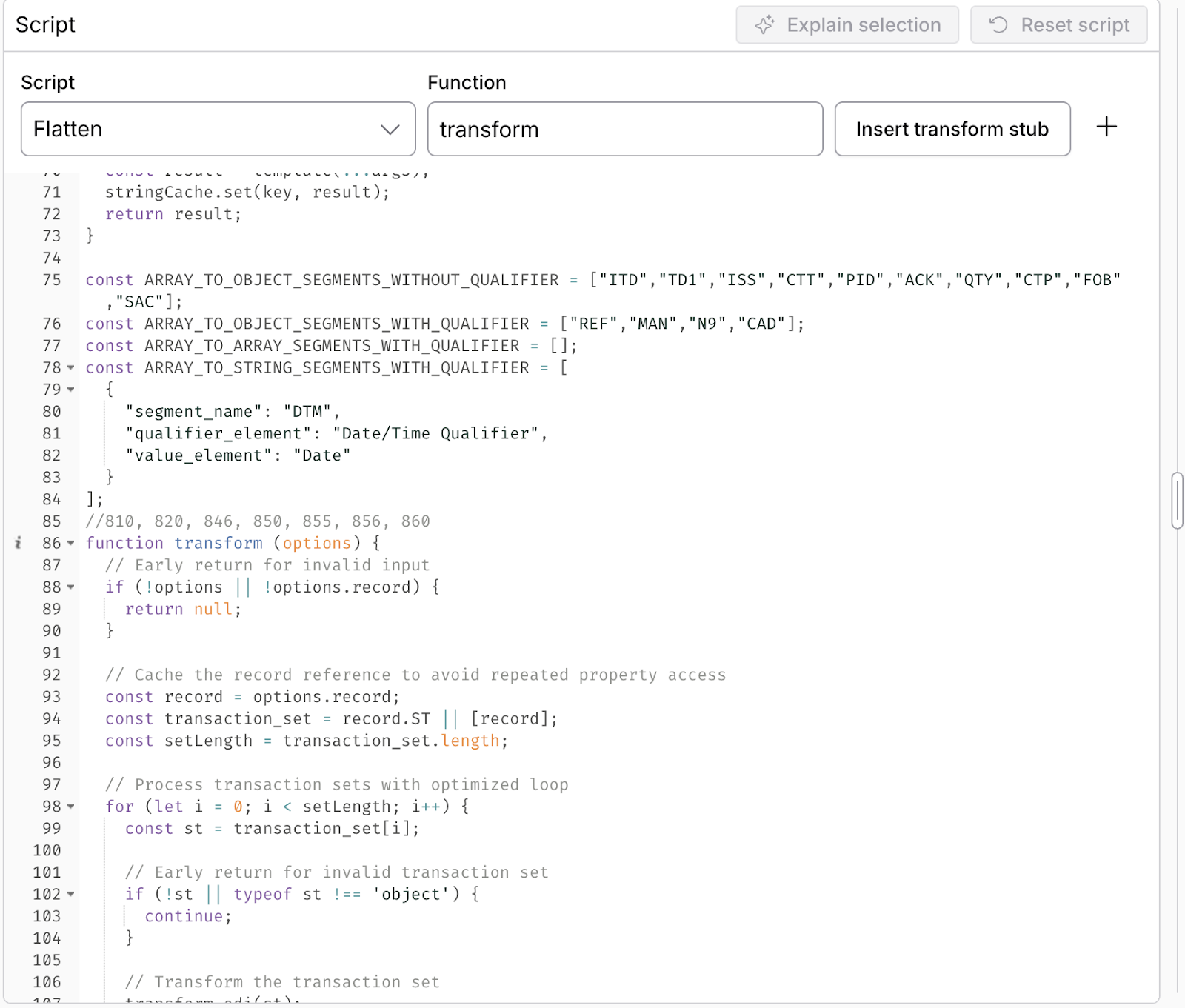
Task: Click line number 93 in the gutter
Action: click(52, 697)
